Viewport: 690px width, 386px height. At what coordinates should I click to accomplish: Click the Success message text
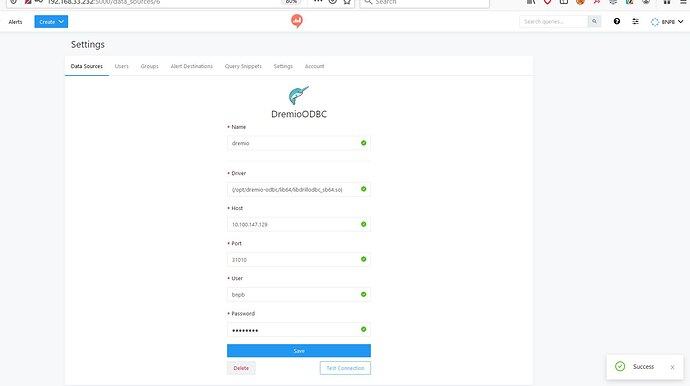643,366
